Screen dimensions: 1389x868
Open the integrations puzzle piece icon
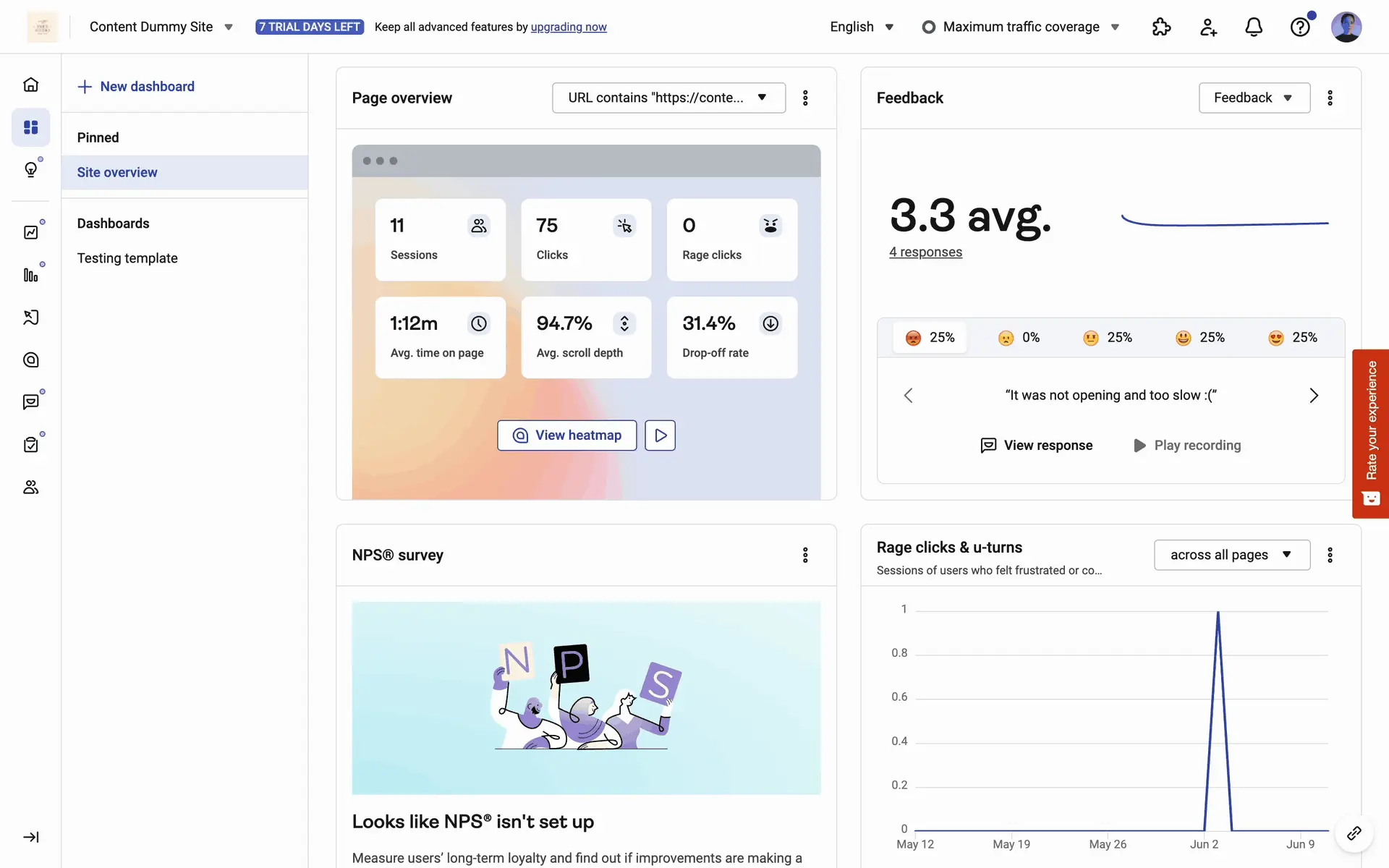click(1161, 27)
